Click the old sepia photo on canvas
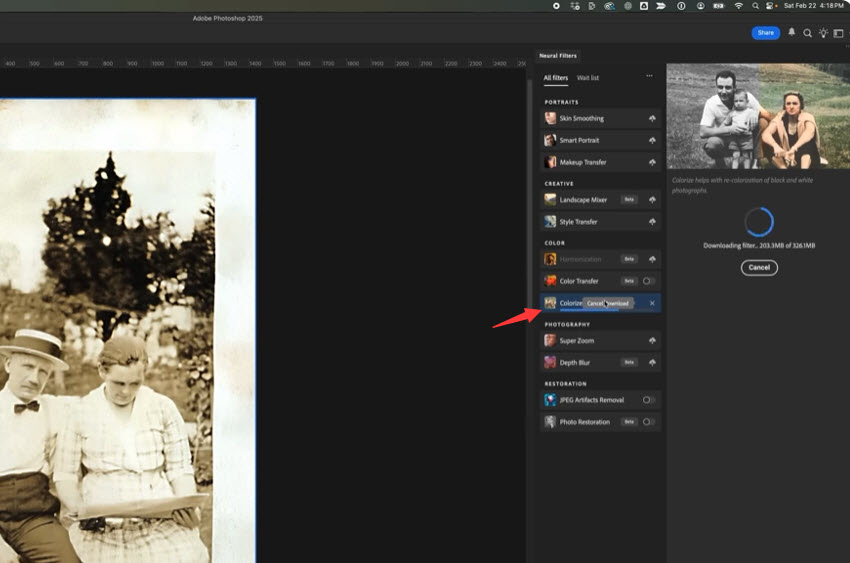 127,331
